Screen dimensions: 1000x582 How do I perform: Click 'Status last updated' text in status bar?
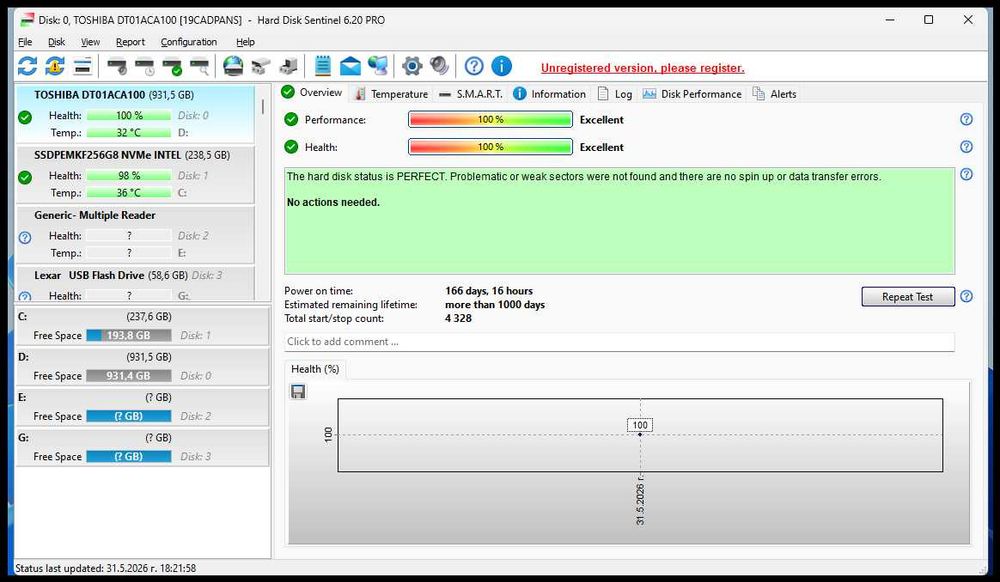coord(105,568)
